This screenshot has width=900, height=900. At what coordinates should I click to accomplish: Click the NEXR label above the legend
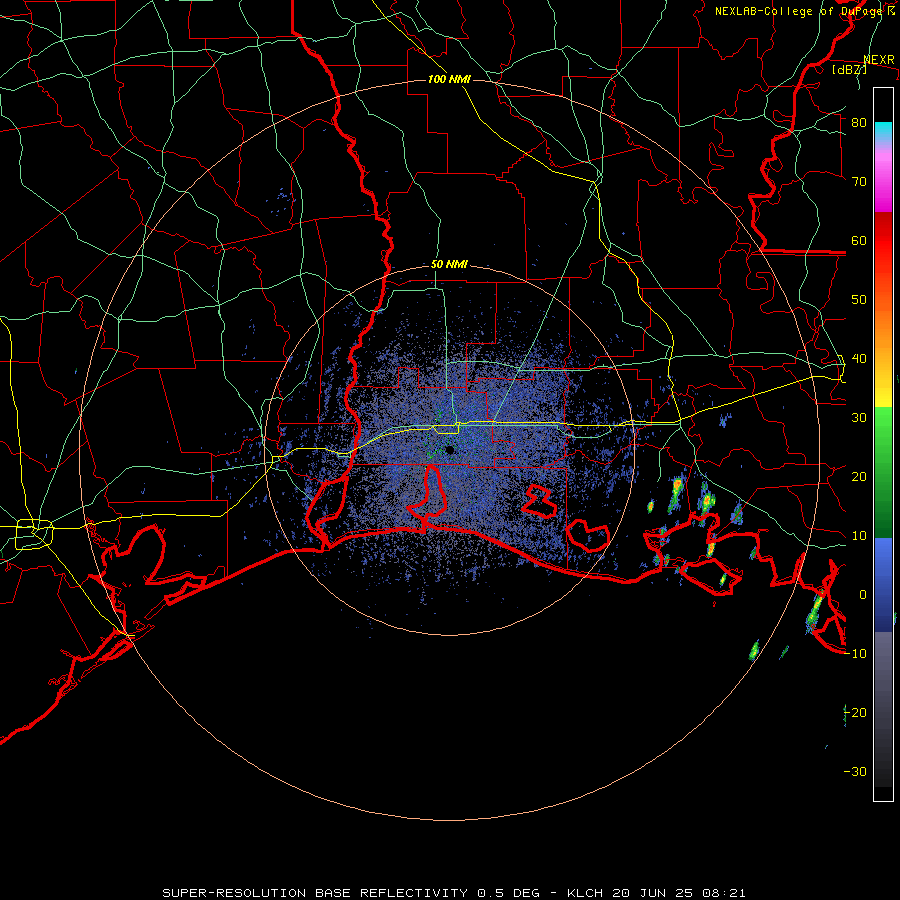coord(879,60)
